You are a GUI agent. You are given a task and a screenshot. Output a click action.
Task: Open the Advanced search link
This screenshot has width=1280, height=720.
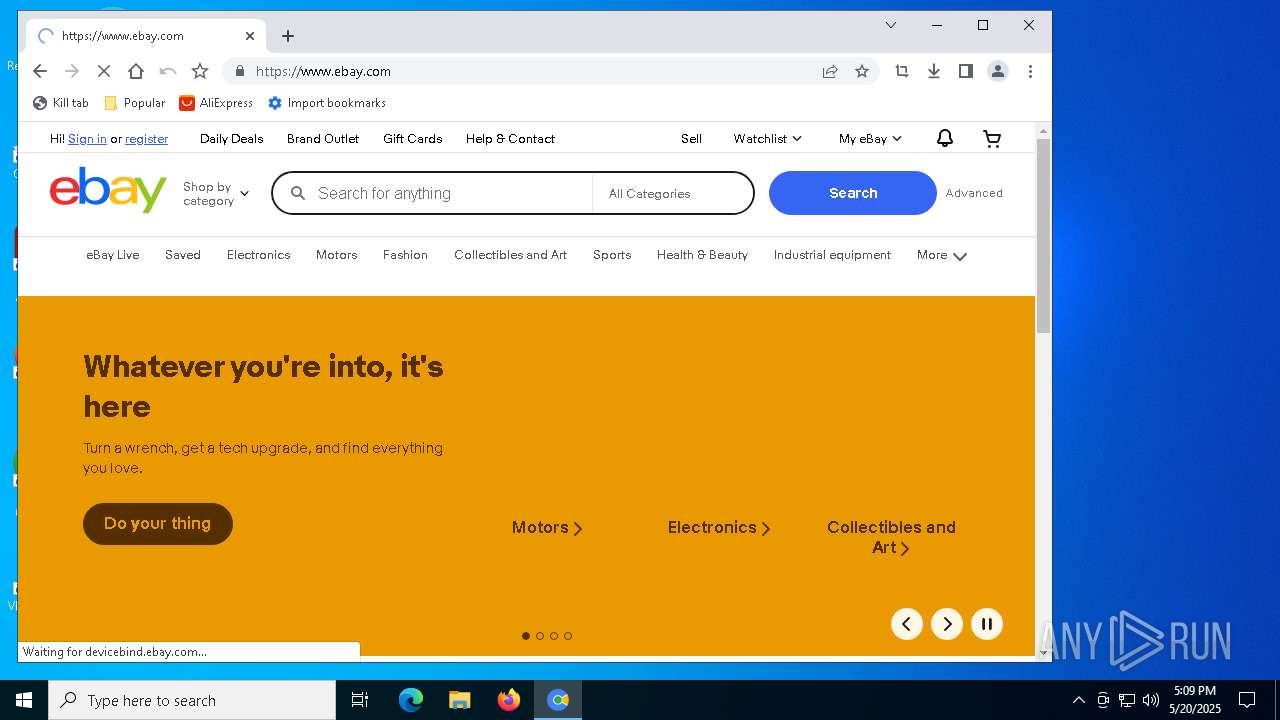coord(974,193)
